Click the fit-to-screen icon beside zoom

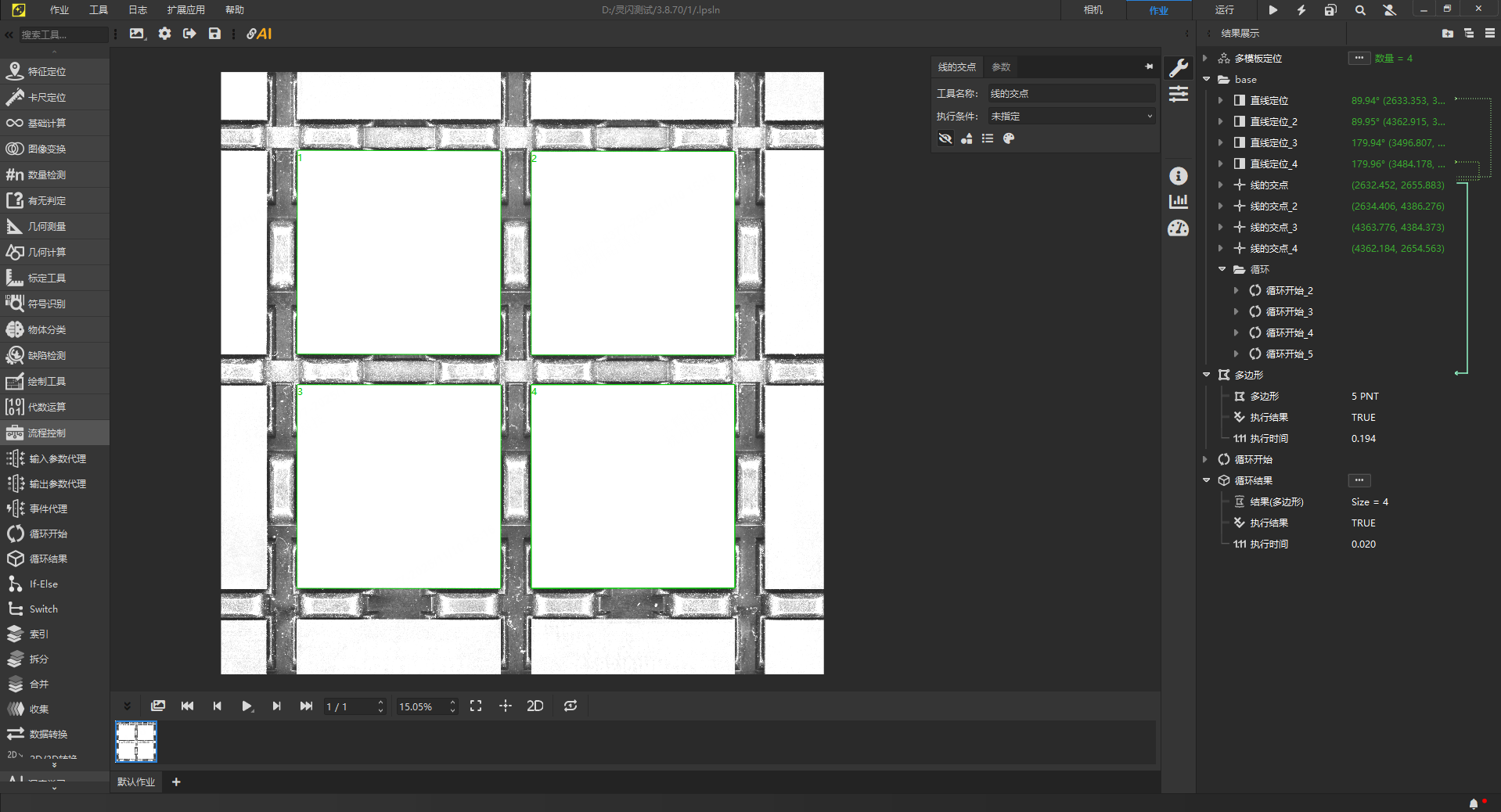[x=476, y=706]
